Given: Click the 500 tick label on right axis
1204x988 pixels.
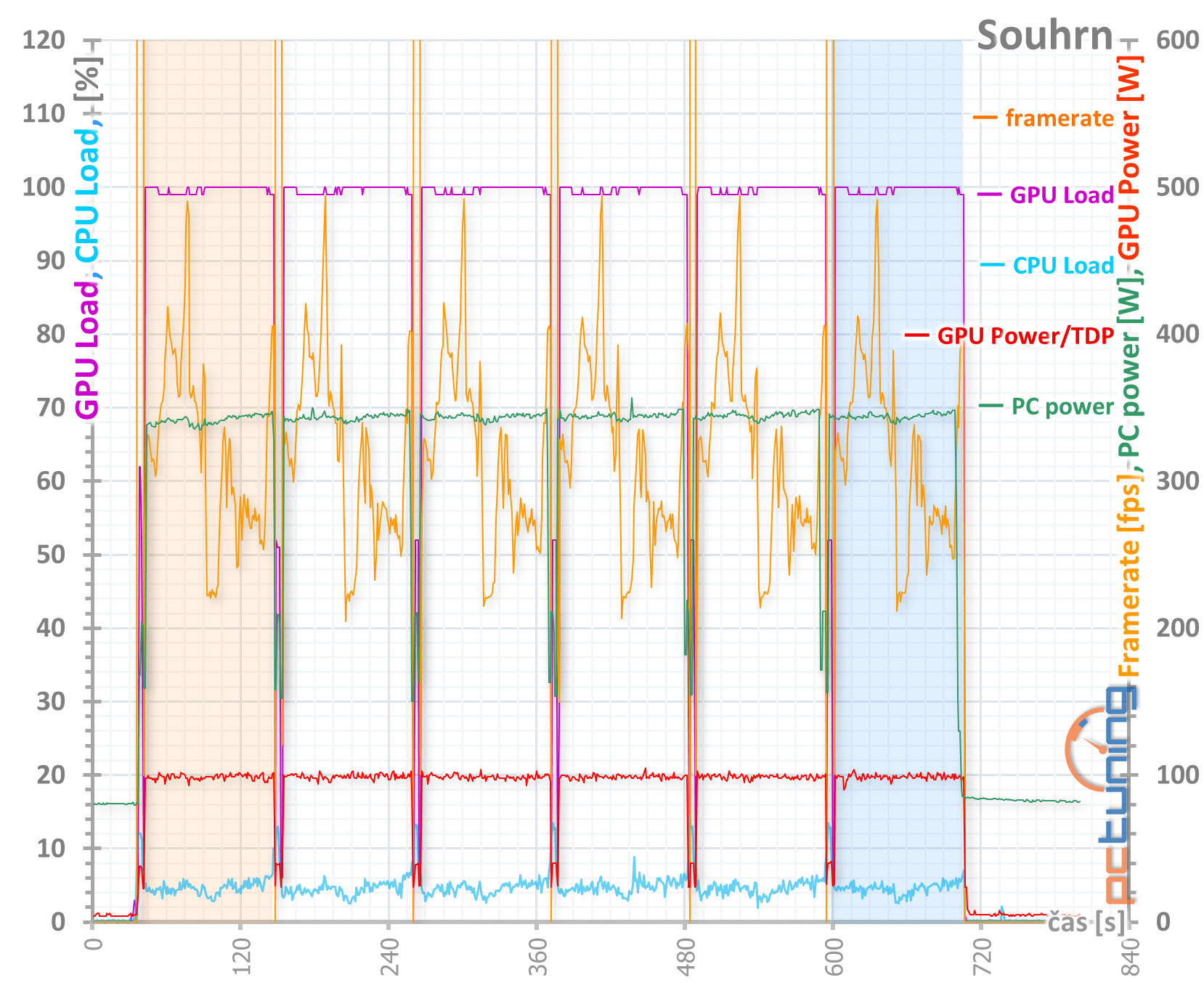Looking at the screenshot, I should 1177,187.
